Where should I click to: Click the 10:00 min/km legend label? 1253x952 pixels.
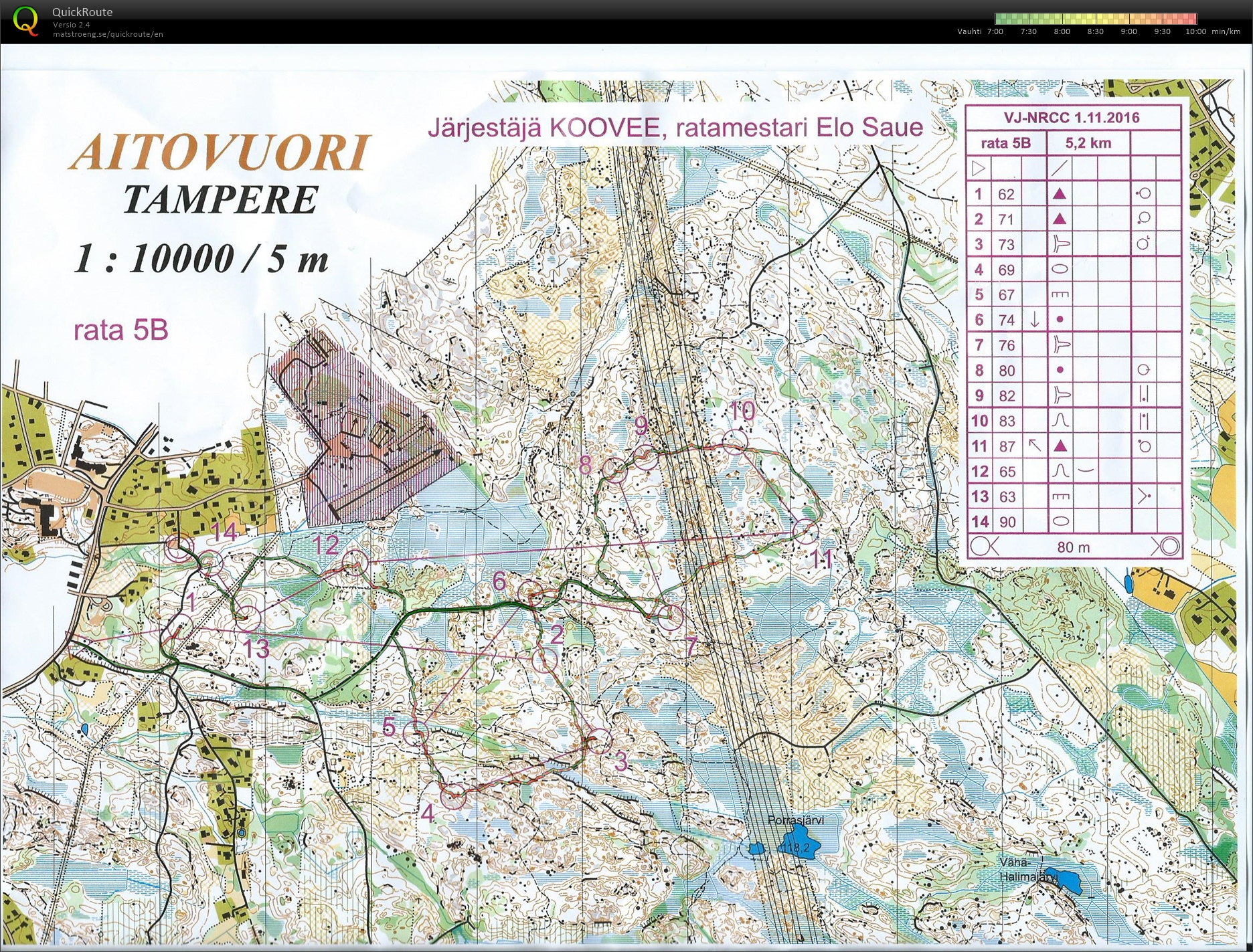[x=1195, y=31]
